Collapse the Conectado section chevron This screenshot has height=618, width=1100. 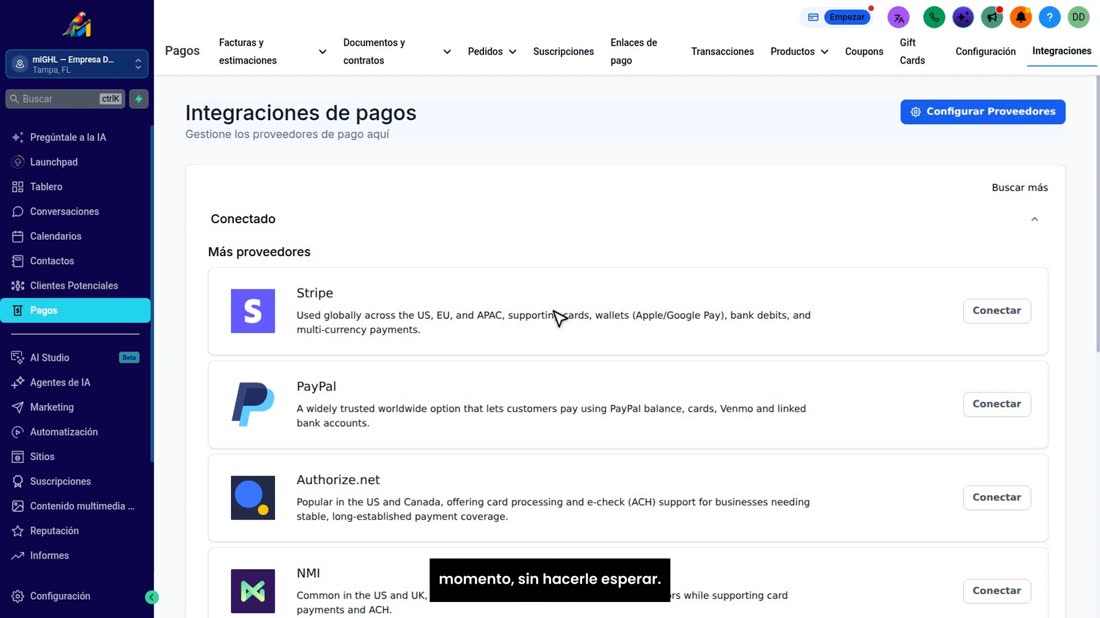[x=1034, y=220]
